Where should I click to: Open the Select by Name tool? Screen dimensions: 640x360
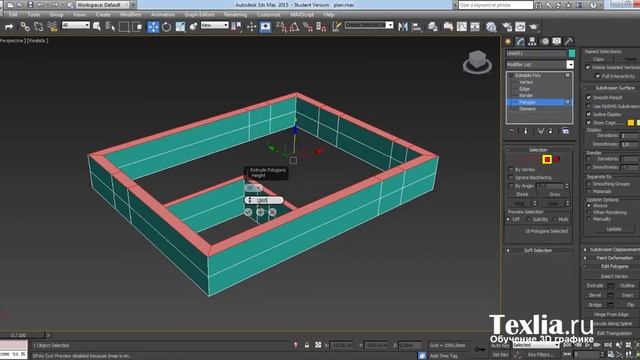click(110, 27)
